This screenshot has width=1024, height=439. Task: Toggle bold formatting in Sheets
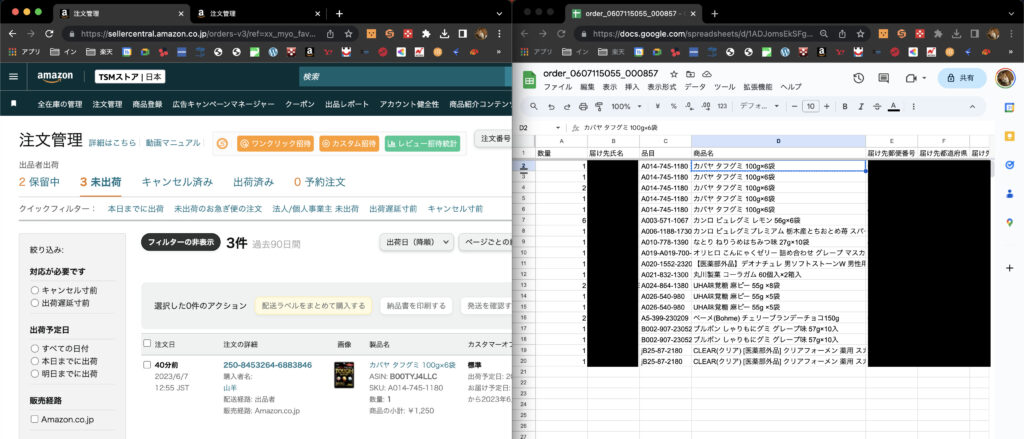[845, 106]
